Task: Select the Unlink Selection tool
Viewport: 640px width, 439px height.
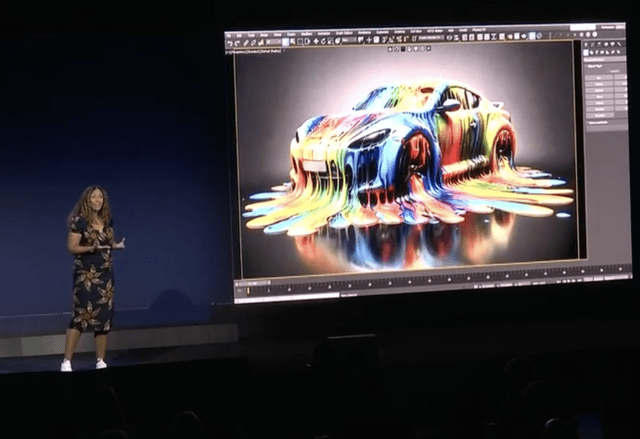Action: [253, 43]
